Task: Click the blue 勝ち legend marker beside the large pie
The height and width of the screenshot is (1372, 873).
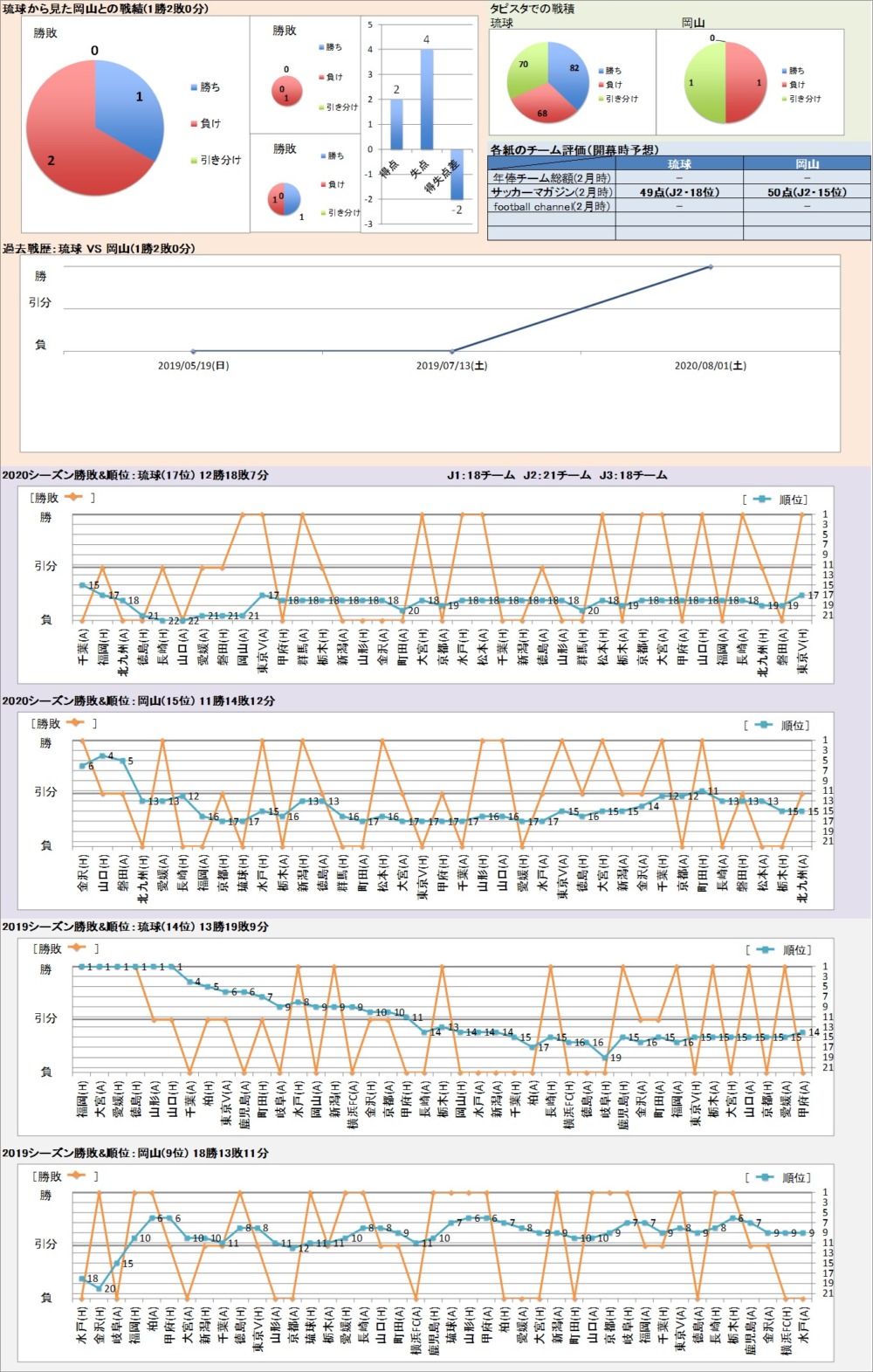Action: point(194,87)
